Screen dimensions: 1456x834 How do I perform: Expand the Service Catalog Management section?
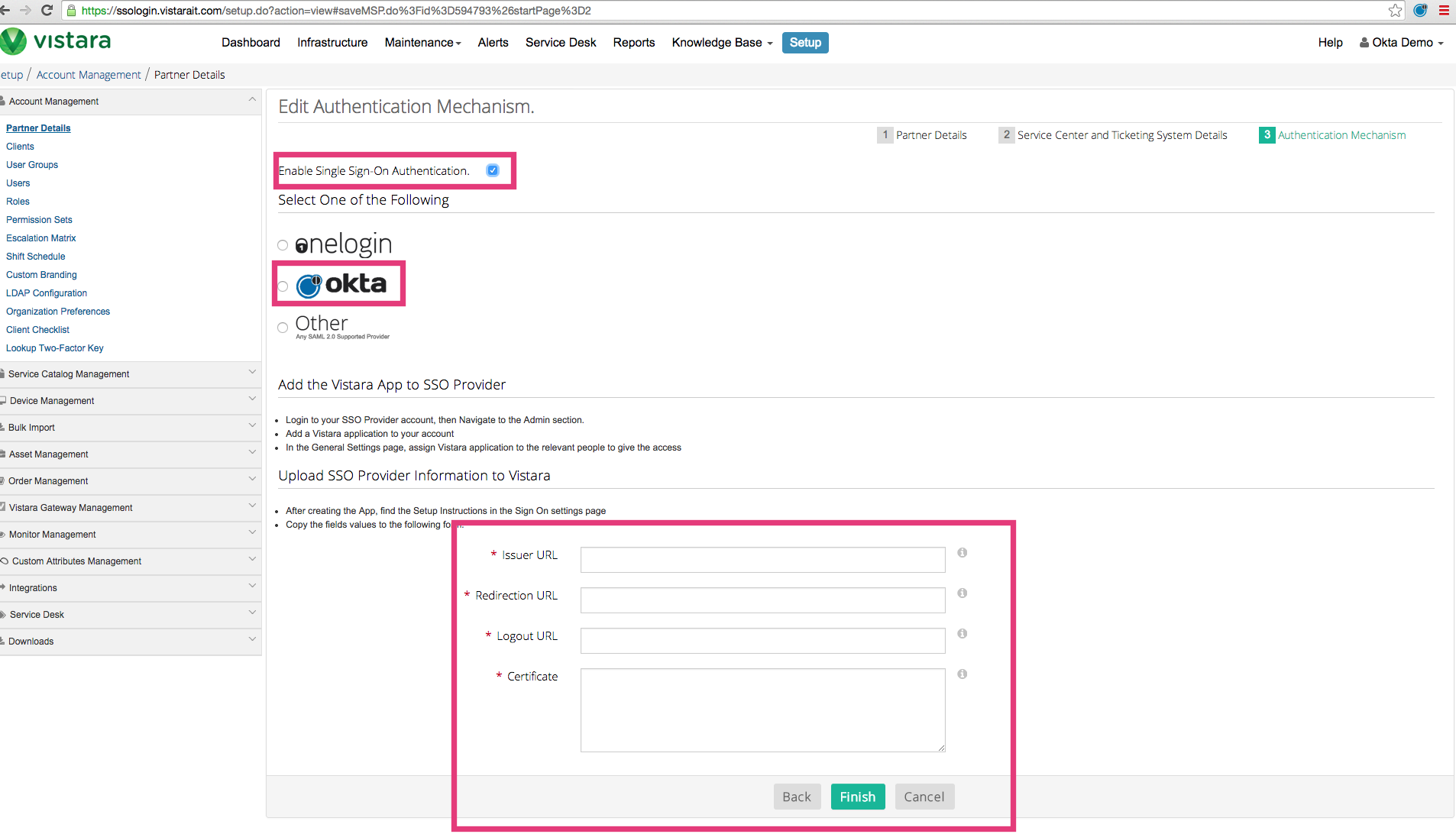pos(130,374)
